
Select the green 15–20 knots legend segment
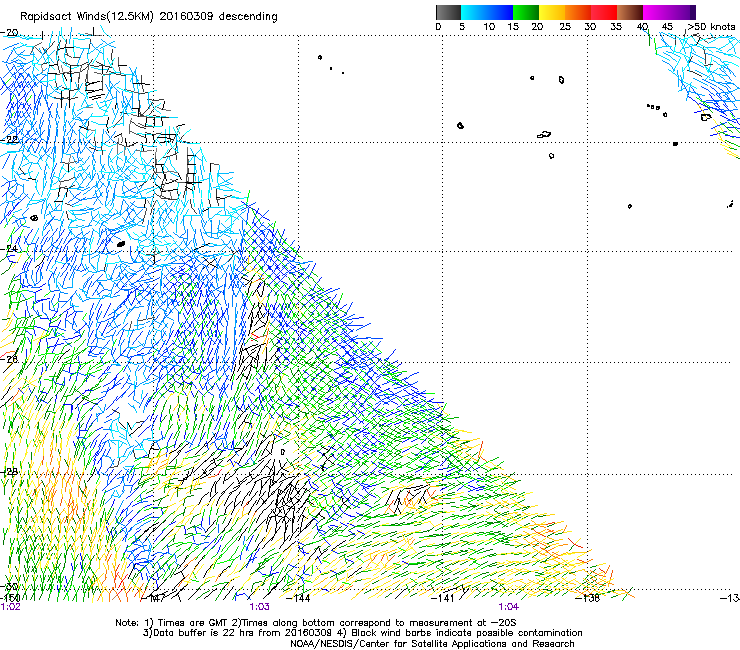click(526, 12)
